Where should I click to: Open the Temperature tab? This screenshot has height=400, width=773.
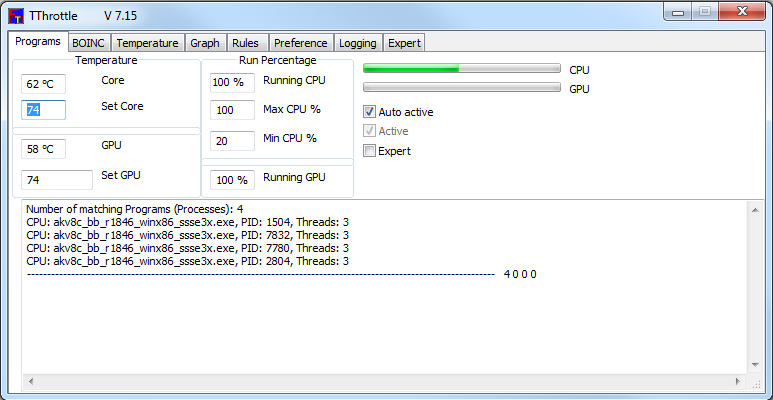(x=147, y=43)
